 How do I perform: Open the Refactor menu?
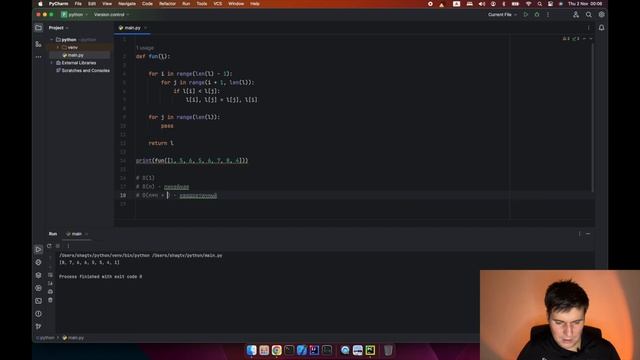click(167, 4)
